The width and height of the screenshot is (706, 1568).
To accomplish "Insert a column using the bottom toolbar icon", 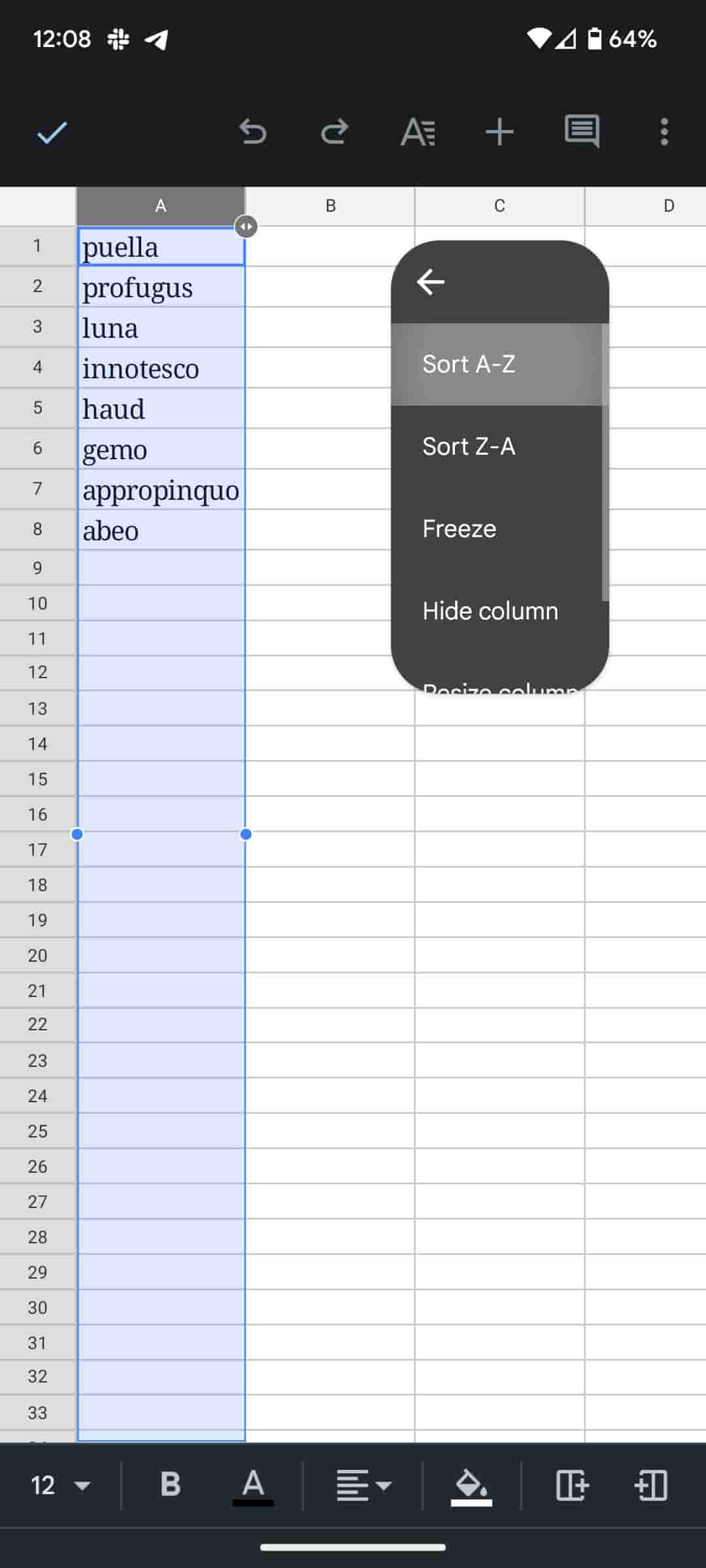I will [573, 1485].
